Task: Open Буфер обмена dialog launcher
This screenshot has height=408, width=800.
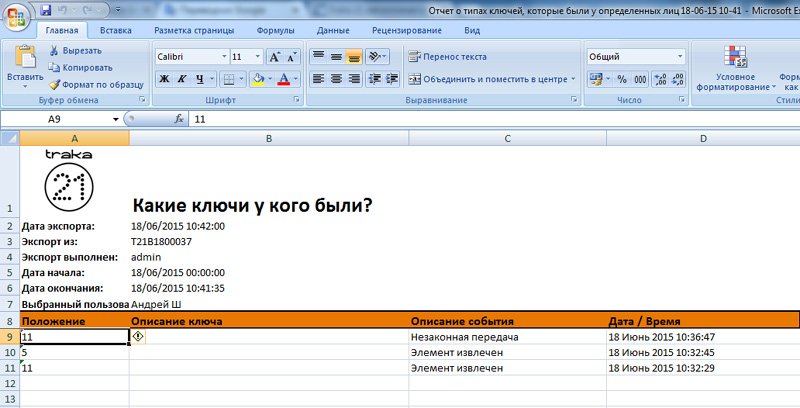Action: (x=142, y=100)
